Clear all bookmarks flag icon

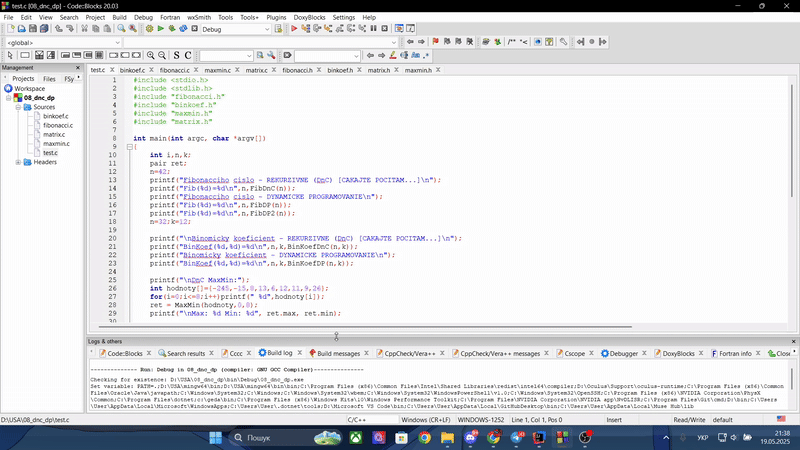(x=470, y=42)
